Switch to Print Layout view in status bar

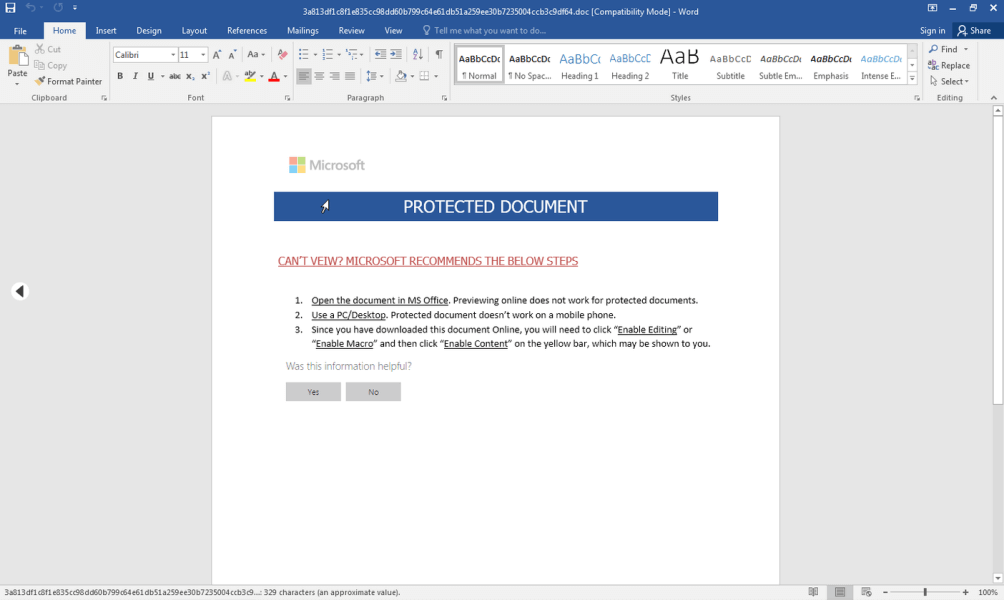coord(840,592)
